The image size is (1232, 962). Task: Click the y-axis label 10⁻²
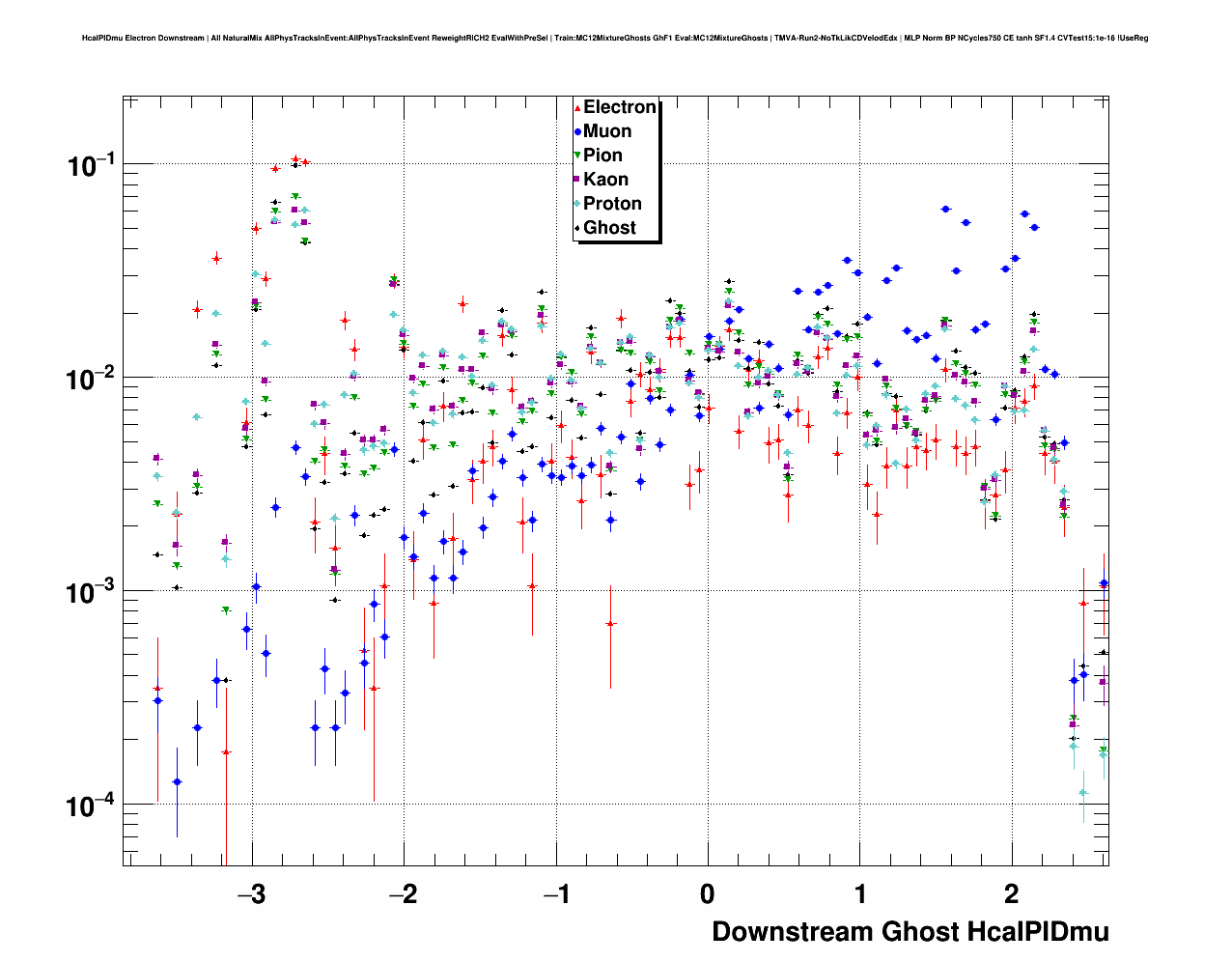[x=91, y=379]
